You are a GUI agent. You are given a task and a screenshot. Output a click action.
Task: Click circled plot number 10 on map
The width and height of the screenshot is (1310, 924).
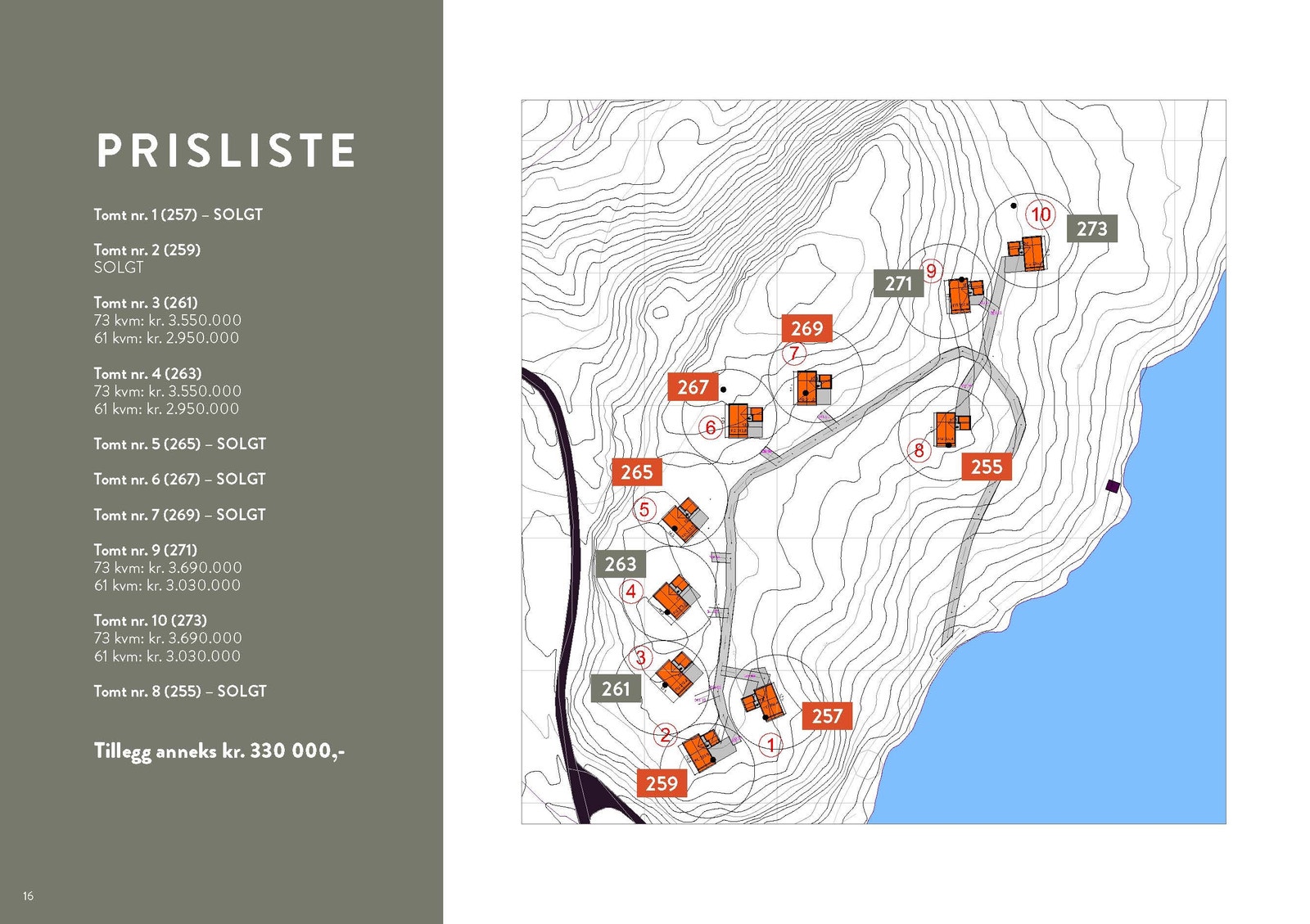coord(1041,214)
